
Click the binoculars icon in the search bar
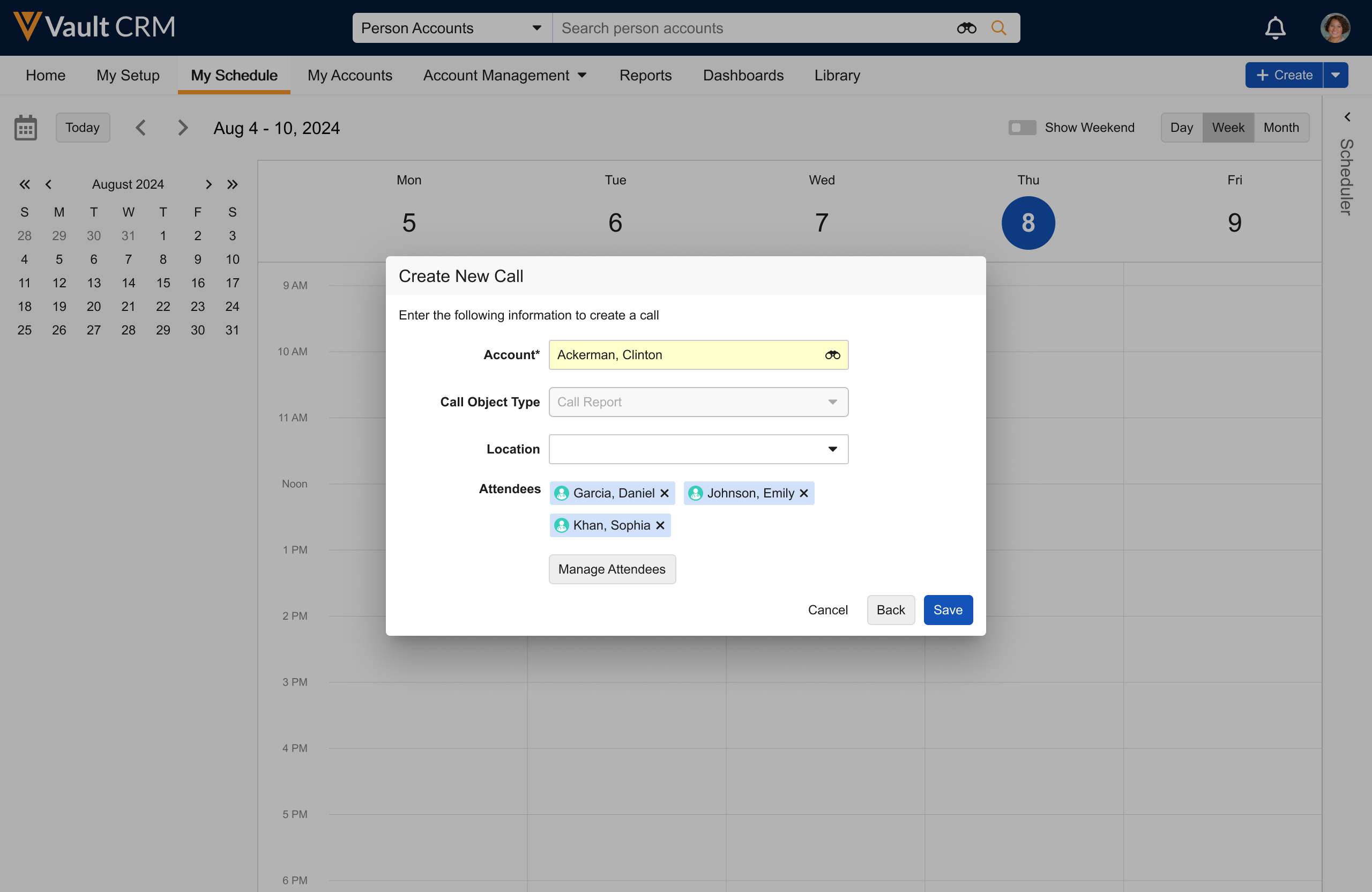pyautogui.click(x=966, y=28)
